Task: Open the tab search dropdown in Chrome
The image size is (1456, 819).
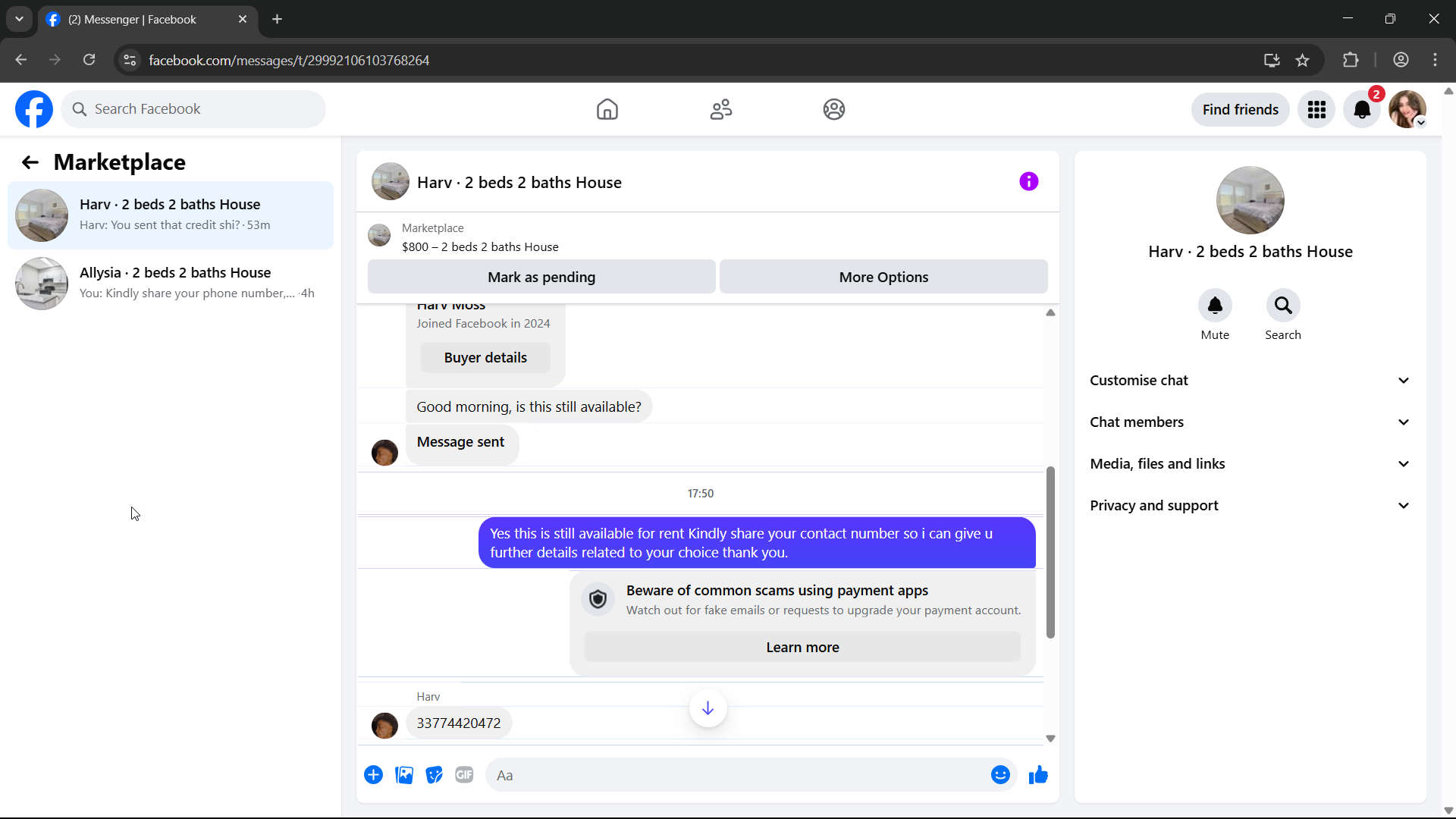Action: click(19, 19)
